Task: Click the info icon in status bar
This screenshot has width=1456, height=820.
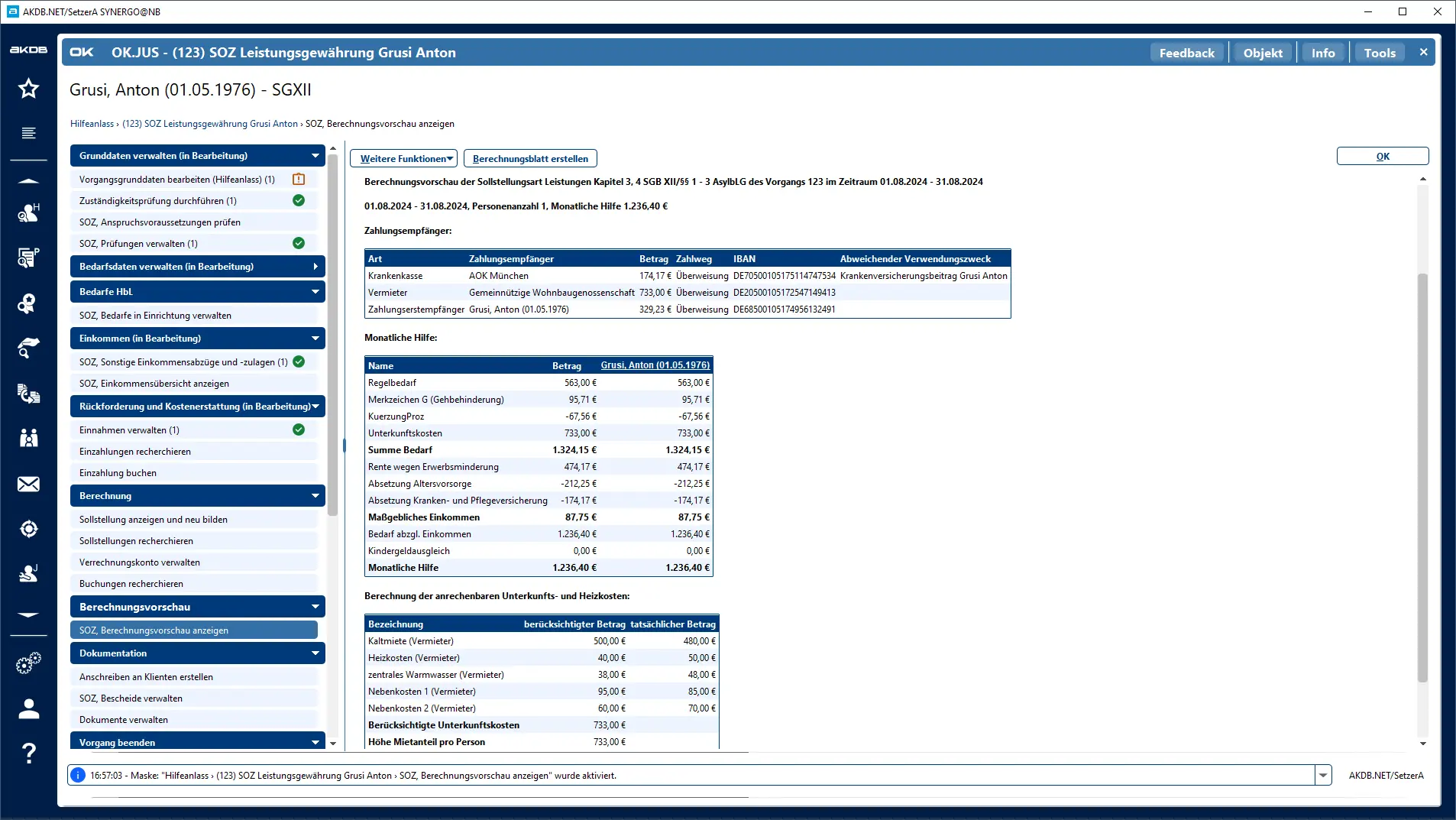Action: pyautogui.click(x=78, y=775)
